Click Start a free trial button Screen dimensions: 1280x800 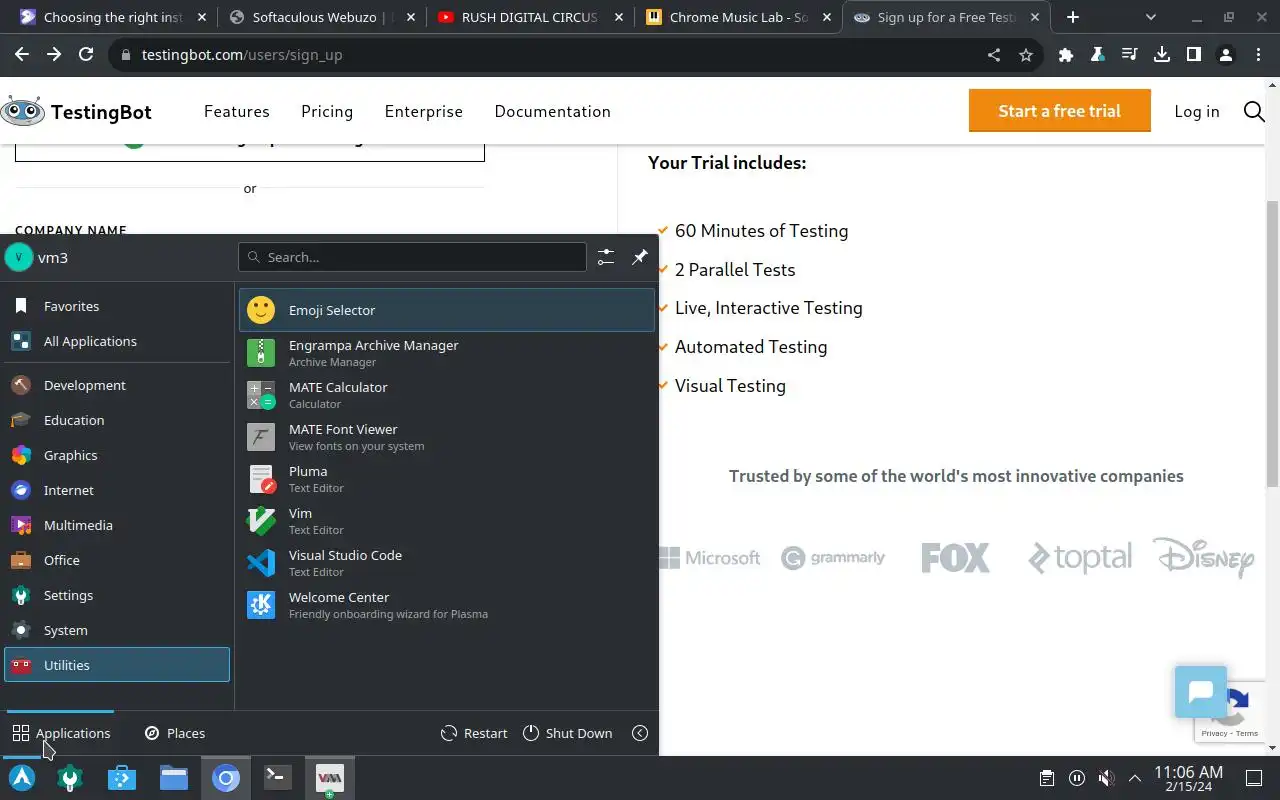pos(1059,111)
